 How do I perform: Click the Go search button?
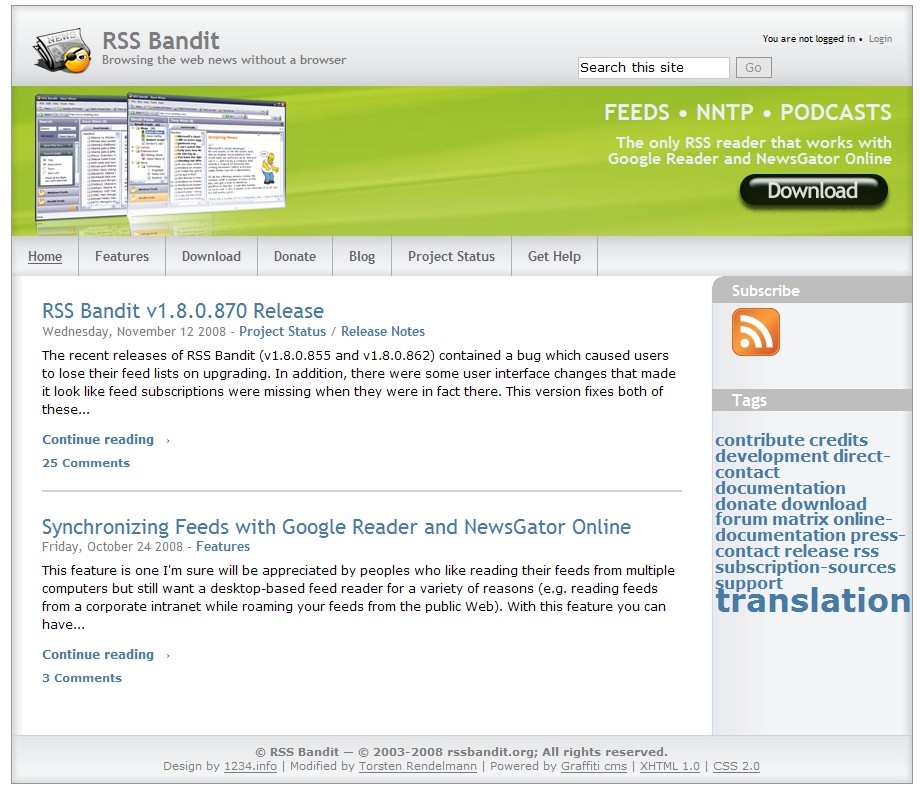click(x=753, y=67)
